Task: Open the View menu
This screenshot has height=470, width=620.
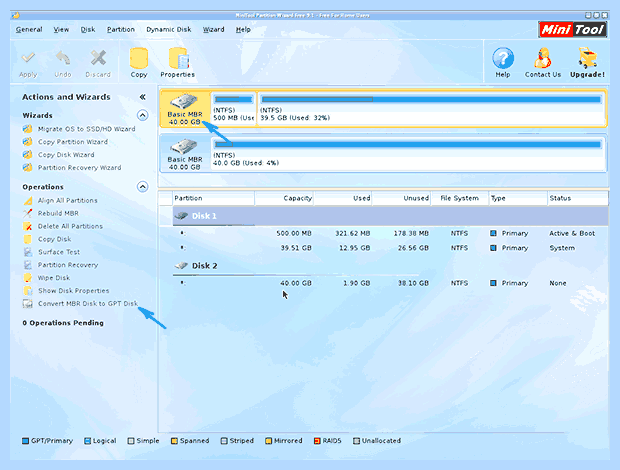Action: pyautogui.click(x=61, y=30)
